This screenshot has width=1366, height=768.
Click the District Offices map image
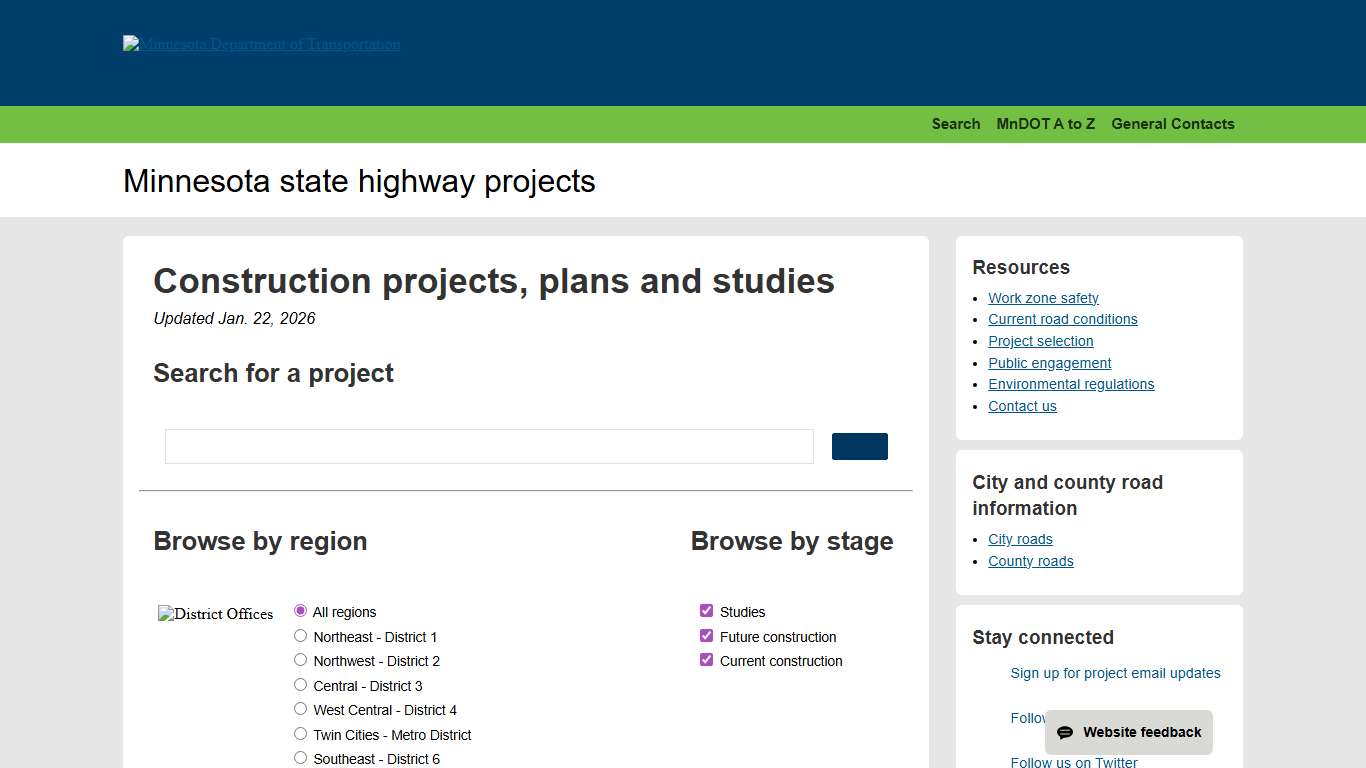(x=215, y=614)
